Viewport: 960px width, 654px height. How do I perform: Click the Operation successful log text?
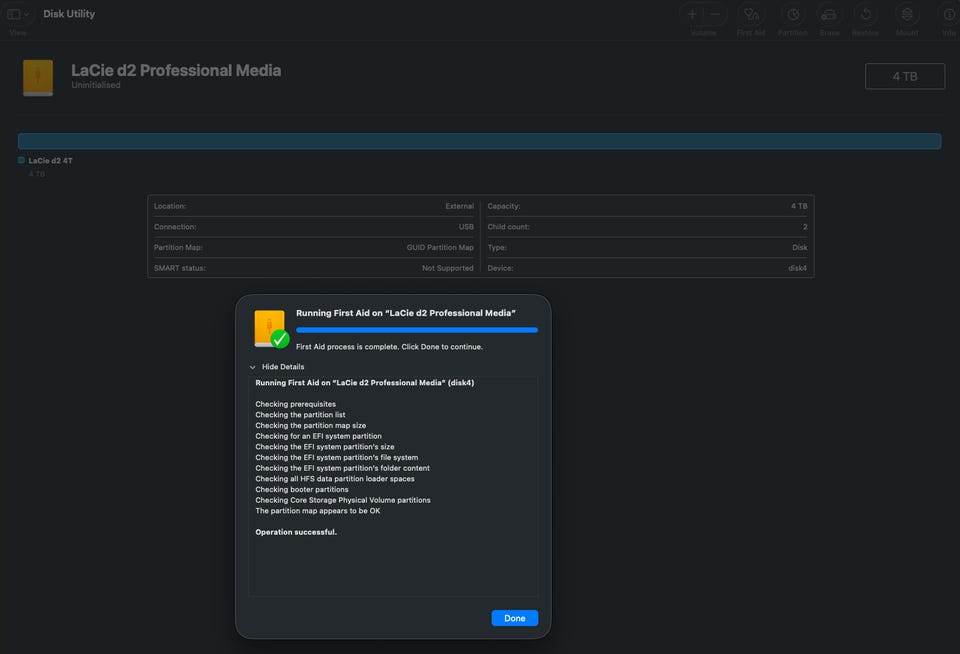tap(296, 532)
